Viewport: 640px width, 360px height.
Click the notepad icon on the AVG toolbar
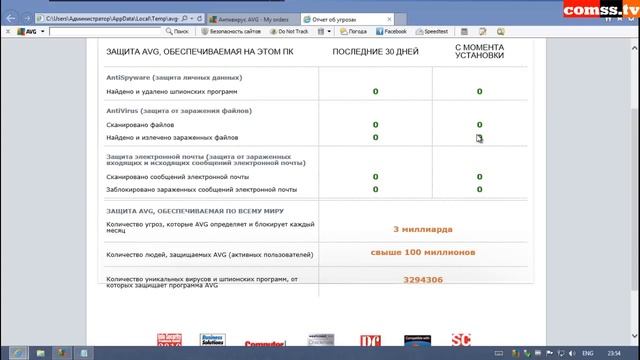482,31
